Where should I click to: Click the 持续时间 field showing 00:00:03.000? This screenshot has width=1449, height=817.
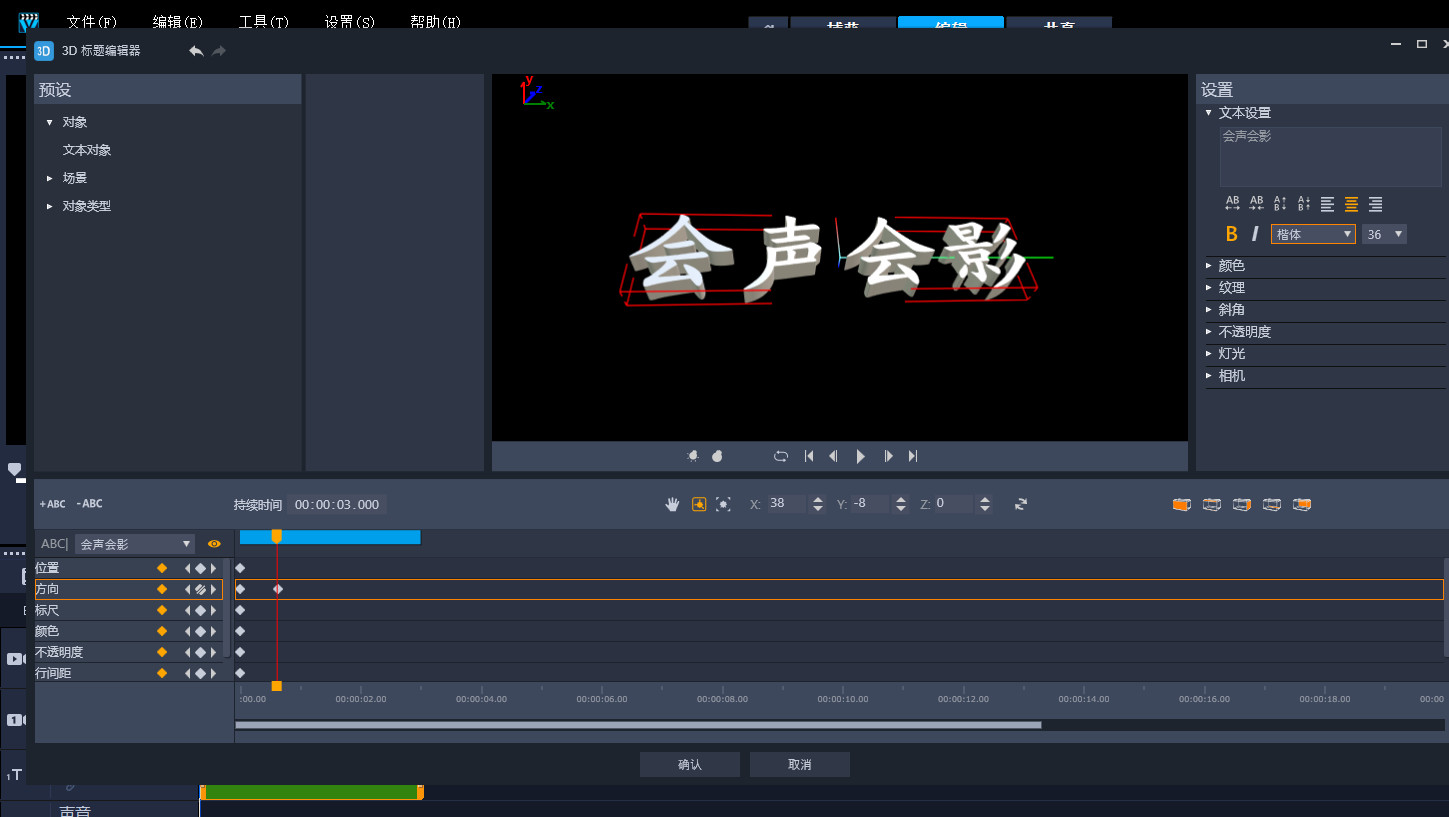tap(337, 505)
